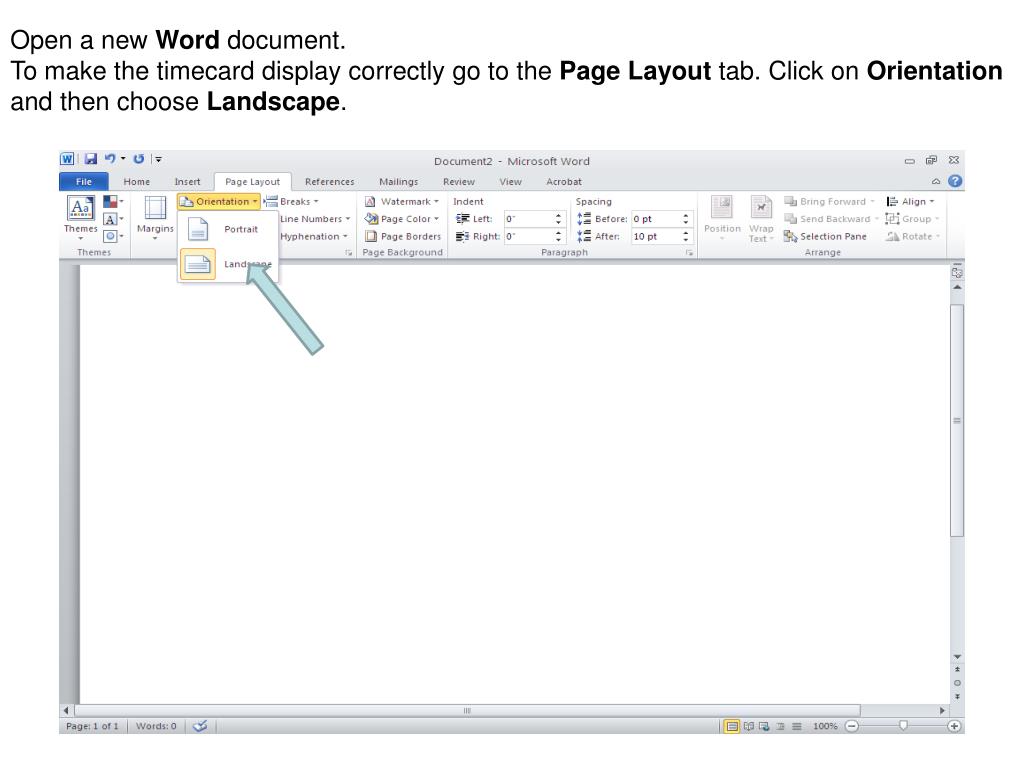The image size is (1024, 768).
Task: Open Microsoft Word Help
Action: (x=955, y=182)
